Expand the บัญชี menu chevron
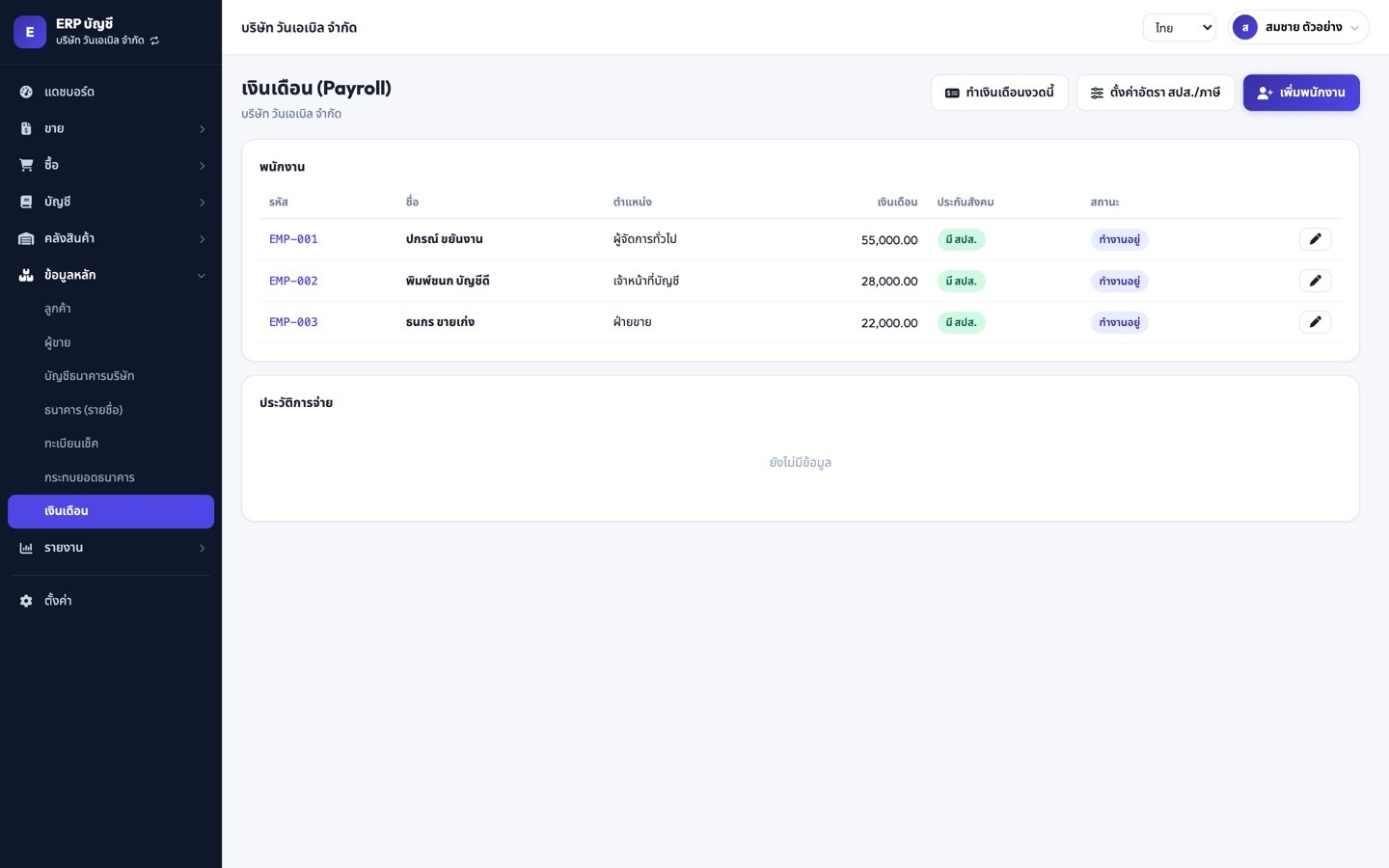 [202, 203]
